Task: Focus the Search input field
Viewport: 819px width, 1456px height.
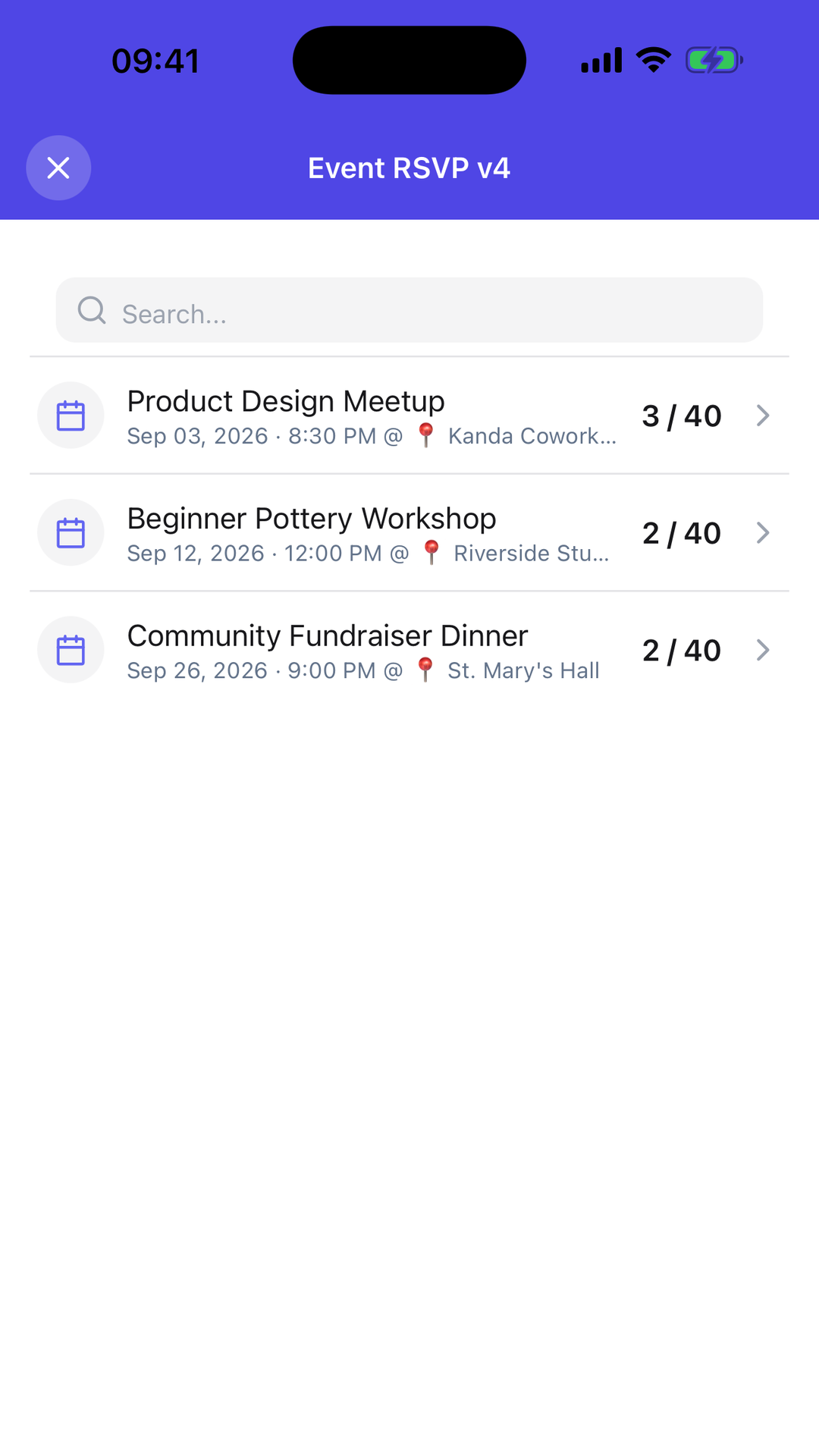Action: click(409, 310)
